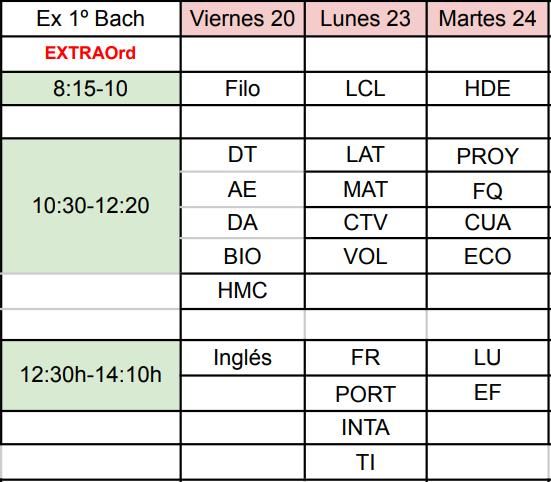Select the HMC cell

click(x=242, y=291)
